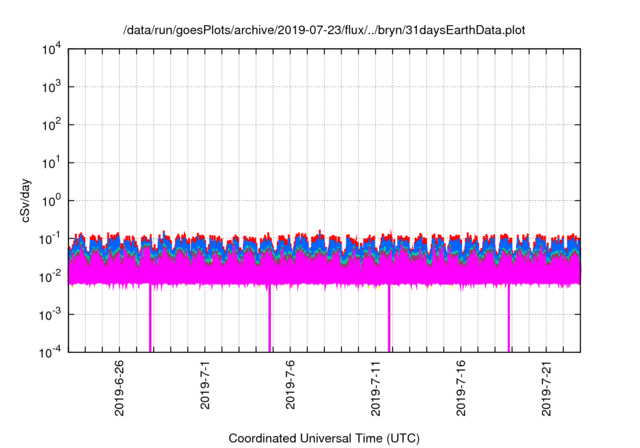Click the 2019-7-11 date tick label
640x448 pixels.
tap(376, 388)
